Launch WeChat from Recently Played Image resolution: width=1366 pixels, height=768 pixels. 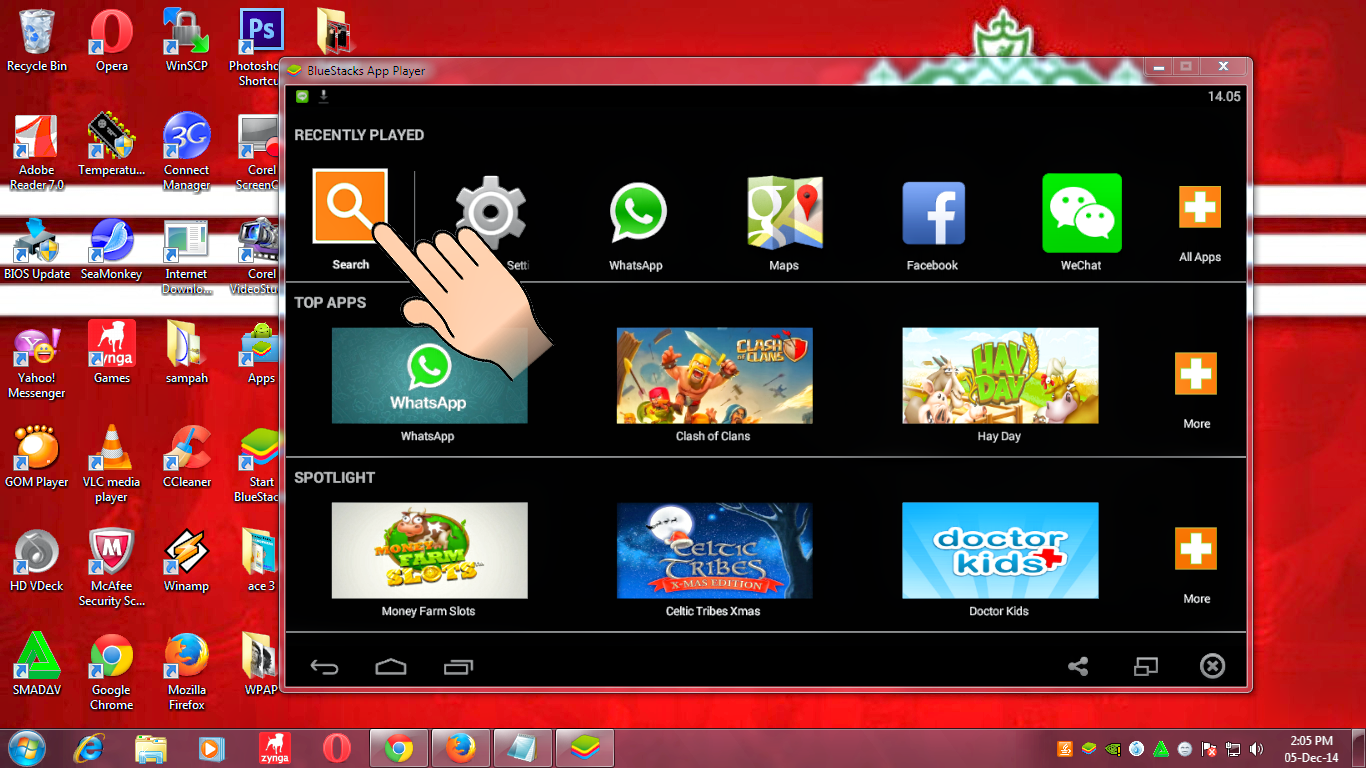click(1081, 213)
